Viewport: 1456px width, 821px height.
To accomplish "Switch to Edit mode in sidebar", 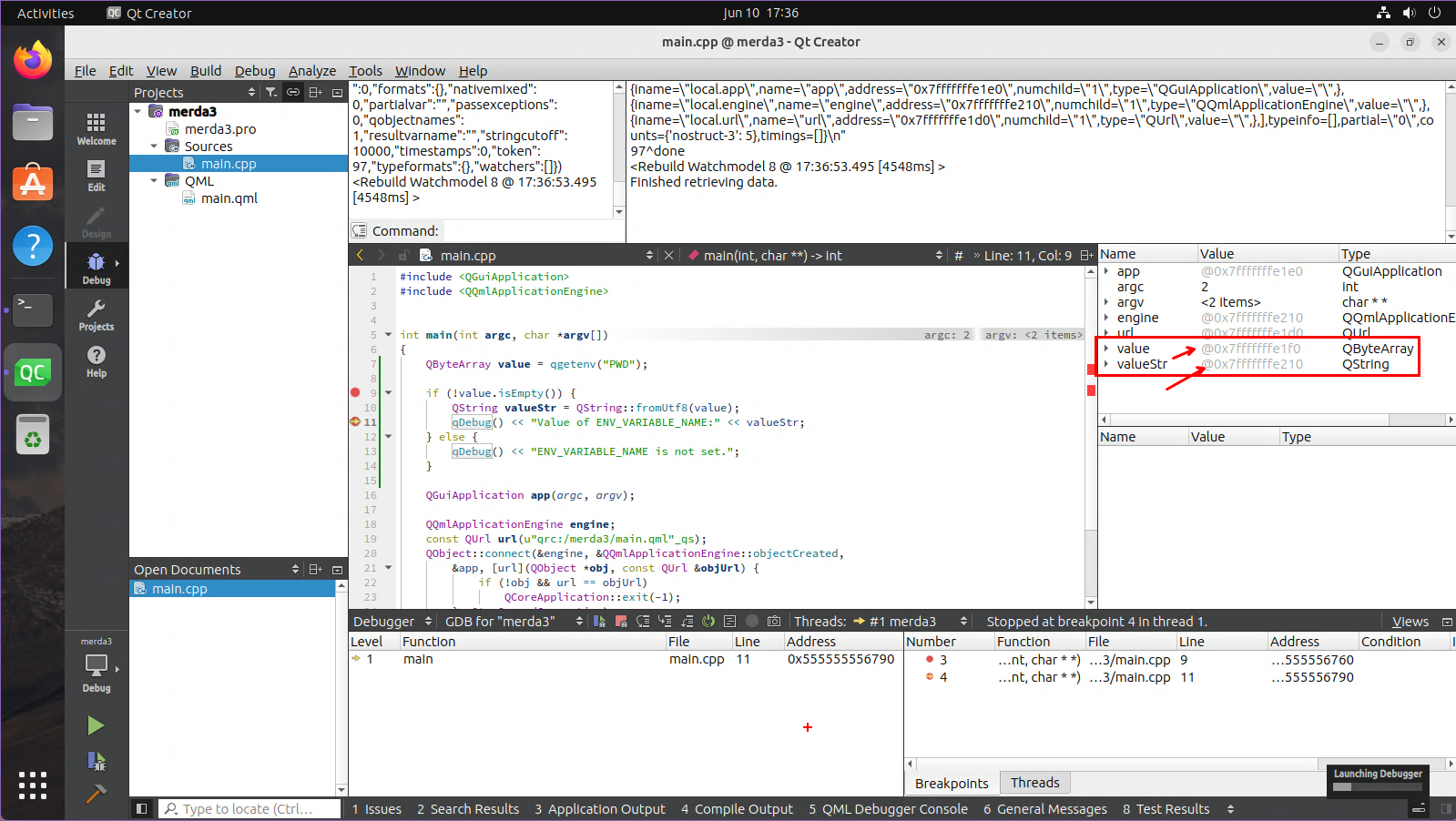I will tap(97, 175).
